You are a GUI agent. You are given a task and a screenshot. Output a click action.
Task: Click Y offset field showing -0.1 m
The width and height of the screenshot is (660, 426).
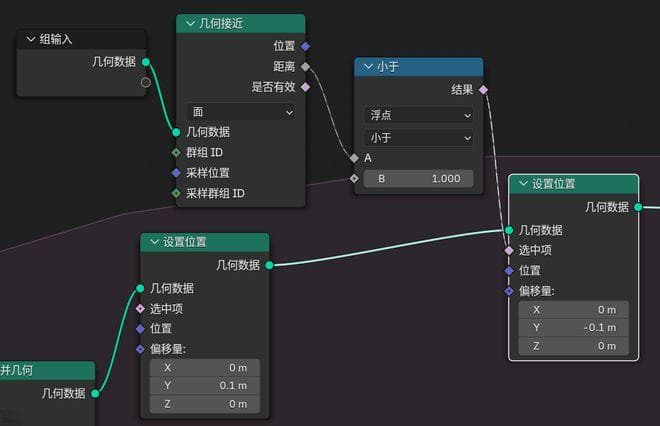pos(573,327)
